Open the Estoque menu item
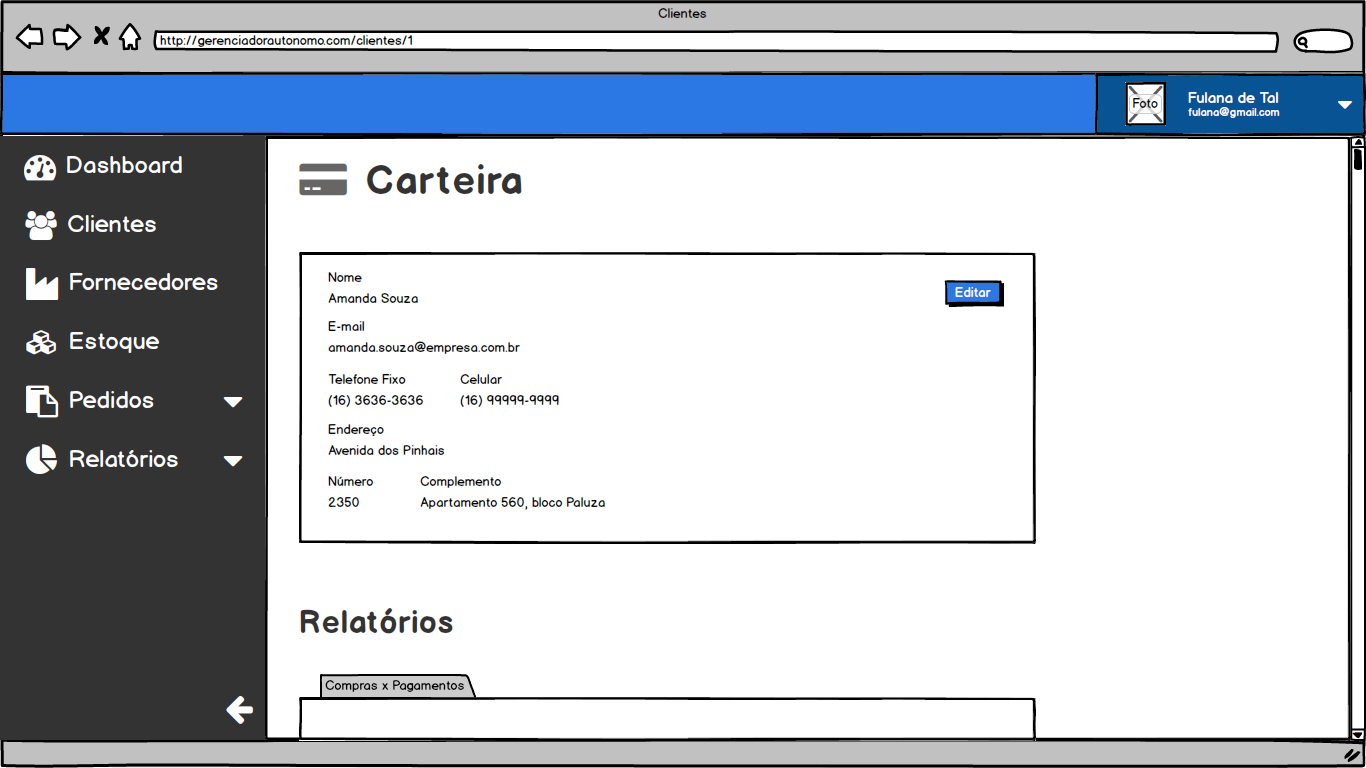The image size is (1366, 768). point(113,342)
